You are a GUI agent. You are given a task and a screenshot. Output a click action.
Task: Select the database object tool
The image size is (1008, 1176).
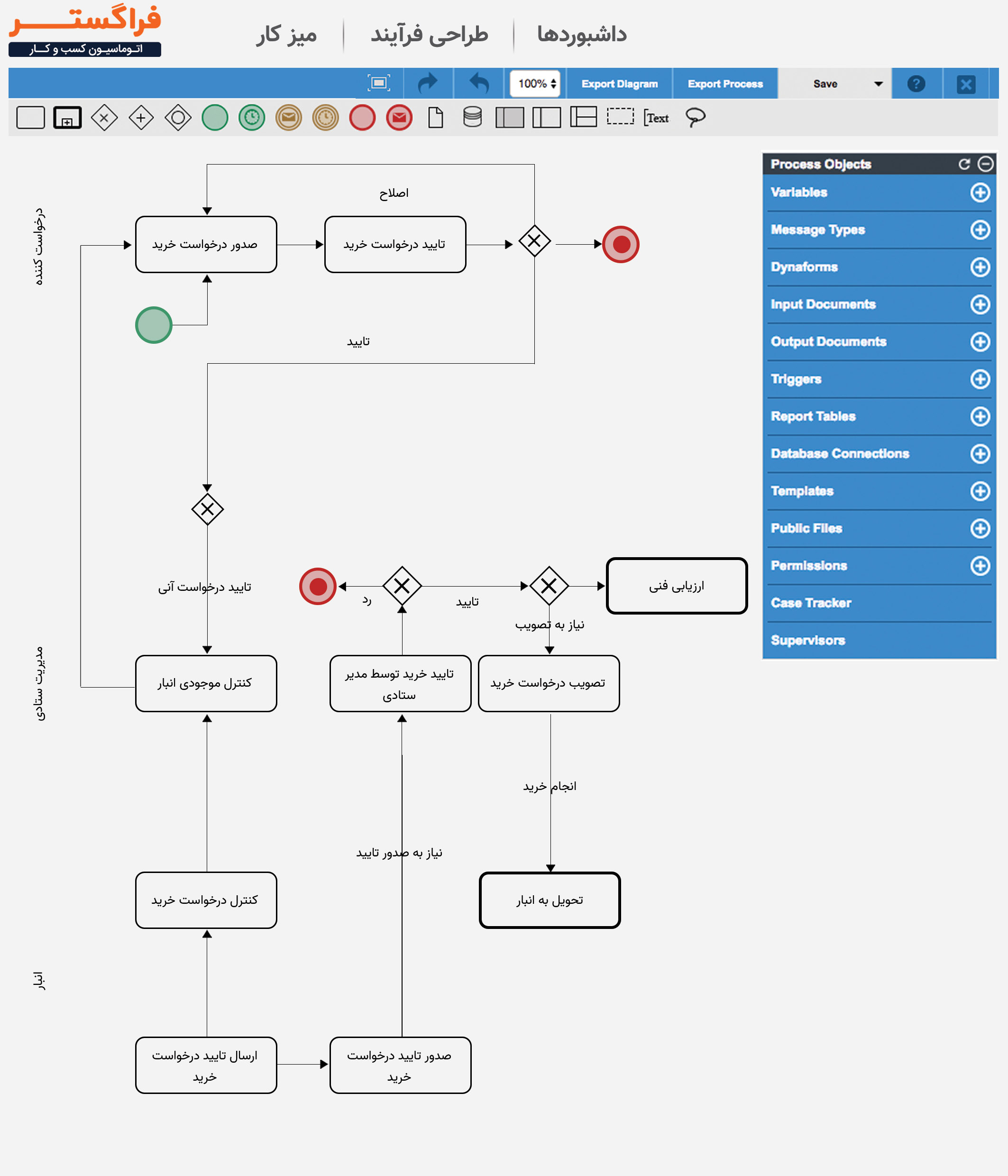[x=472, y=118]
